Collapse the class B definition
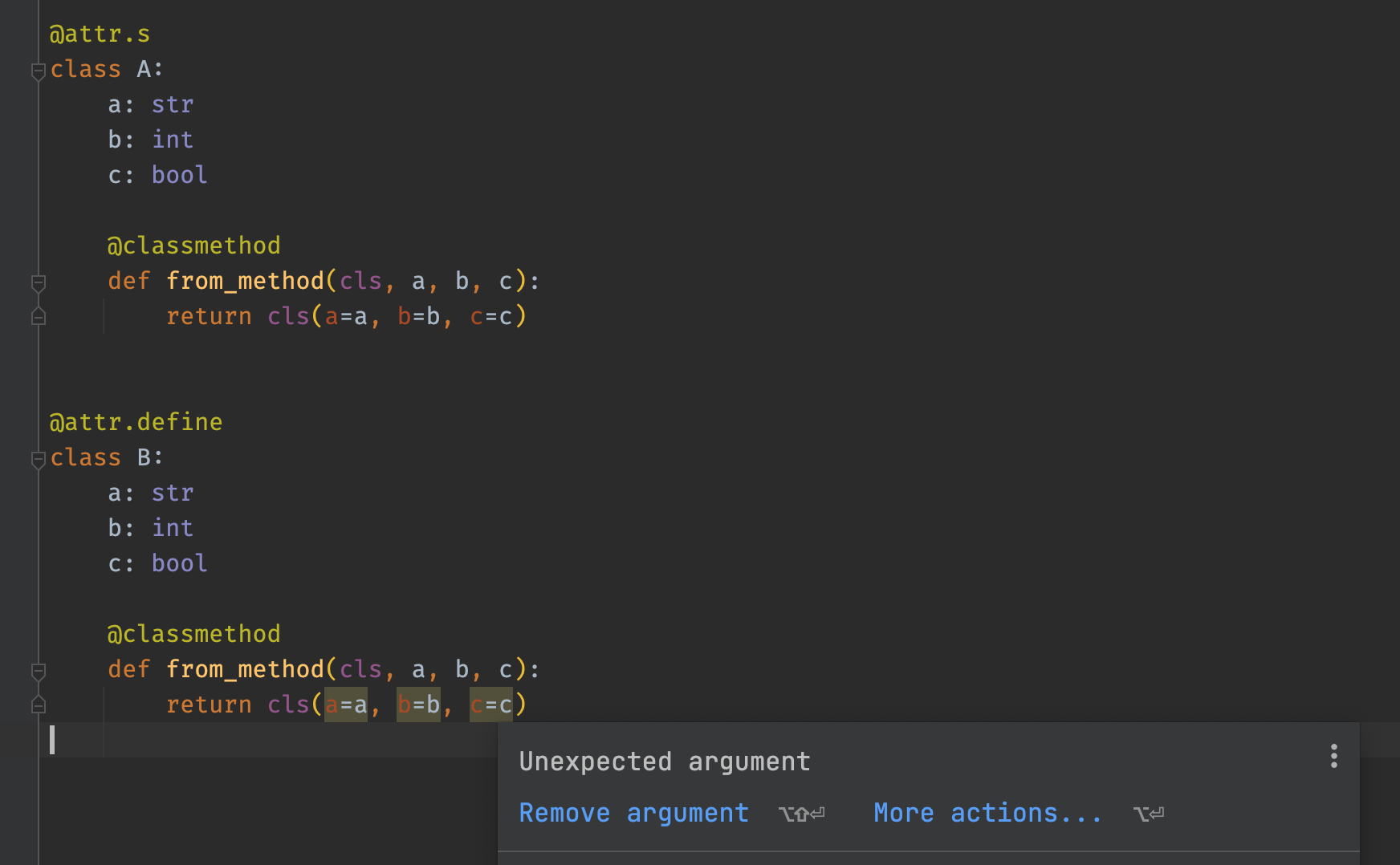1400x865 pixels. [37, 459]
